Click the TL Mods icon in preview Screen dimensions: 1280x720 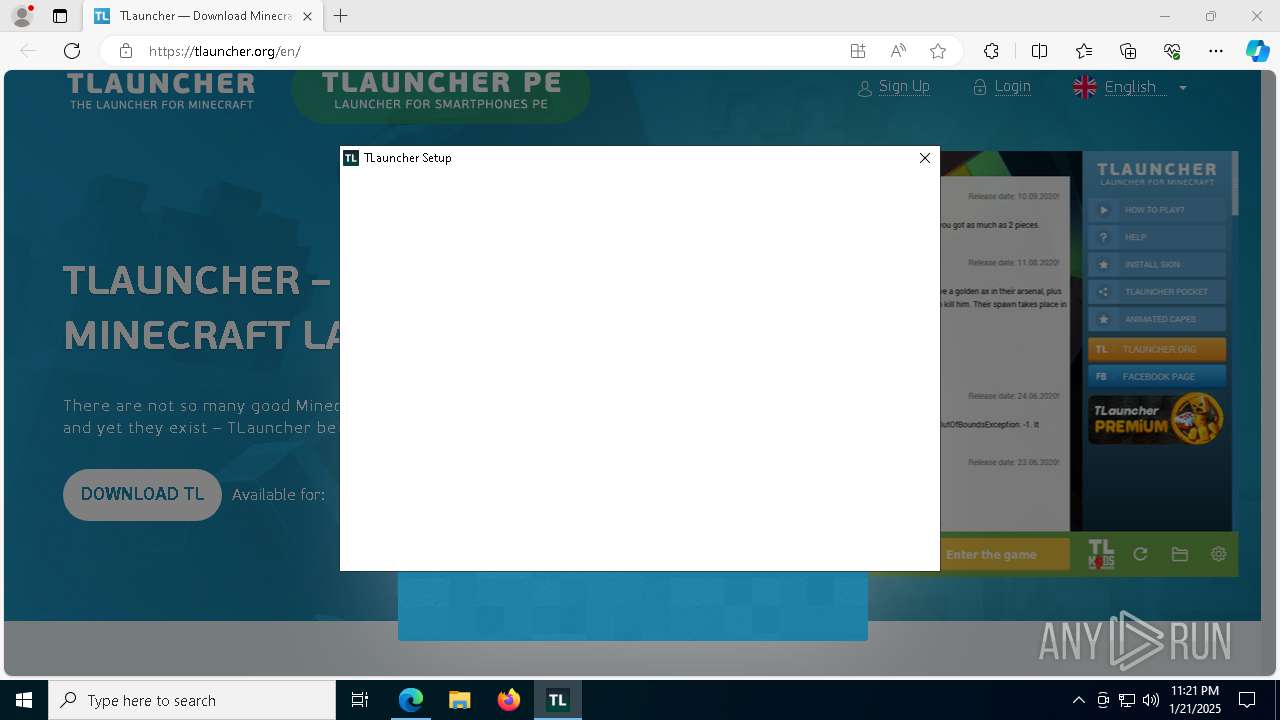coord(1101,555)
